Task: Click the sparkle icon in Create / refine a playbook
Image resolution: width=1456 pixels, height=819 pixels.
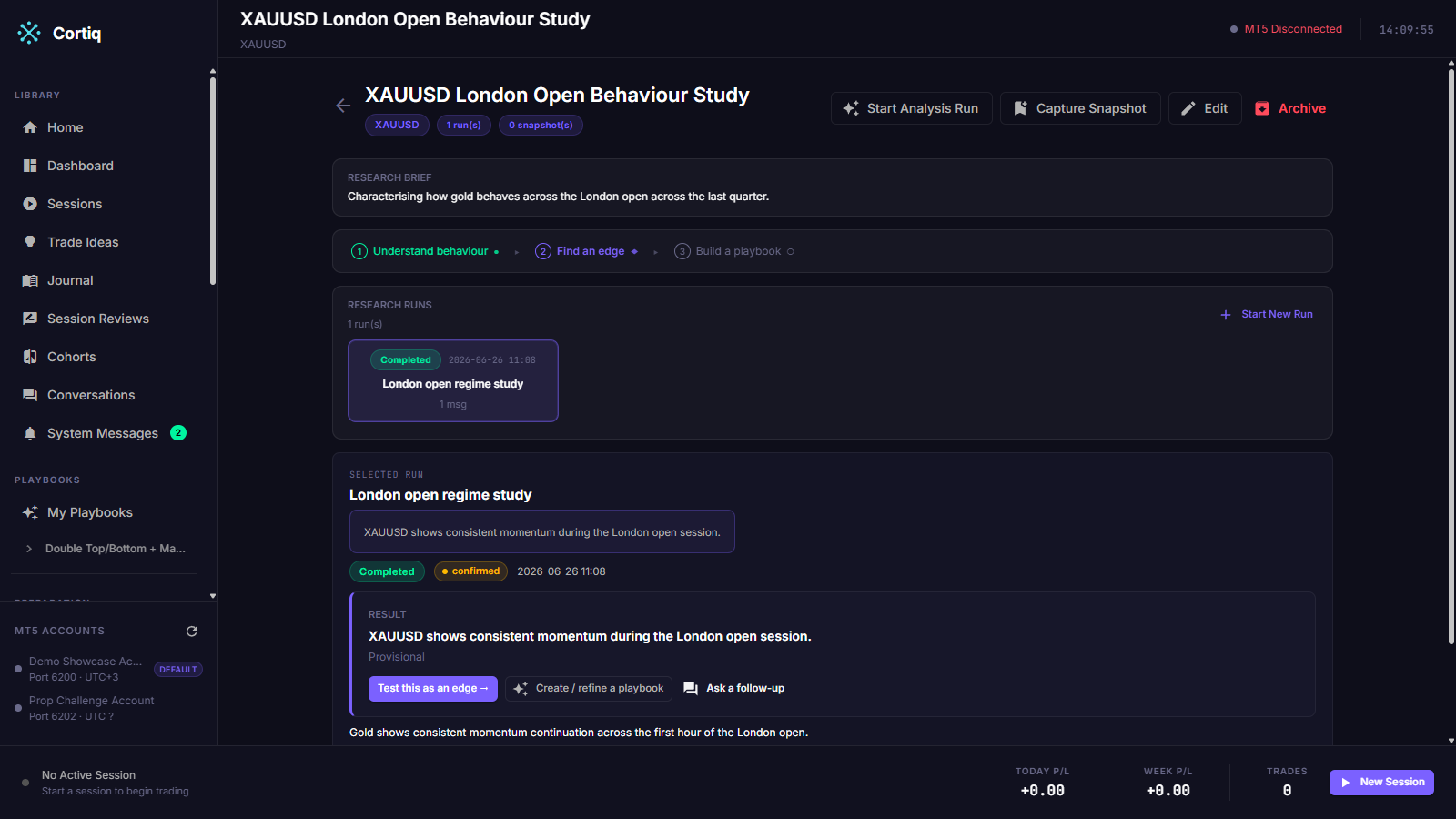Action: pos(521,689)
